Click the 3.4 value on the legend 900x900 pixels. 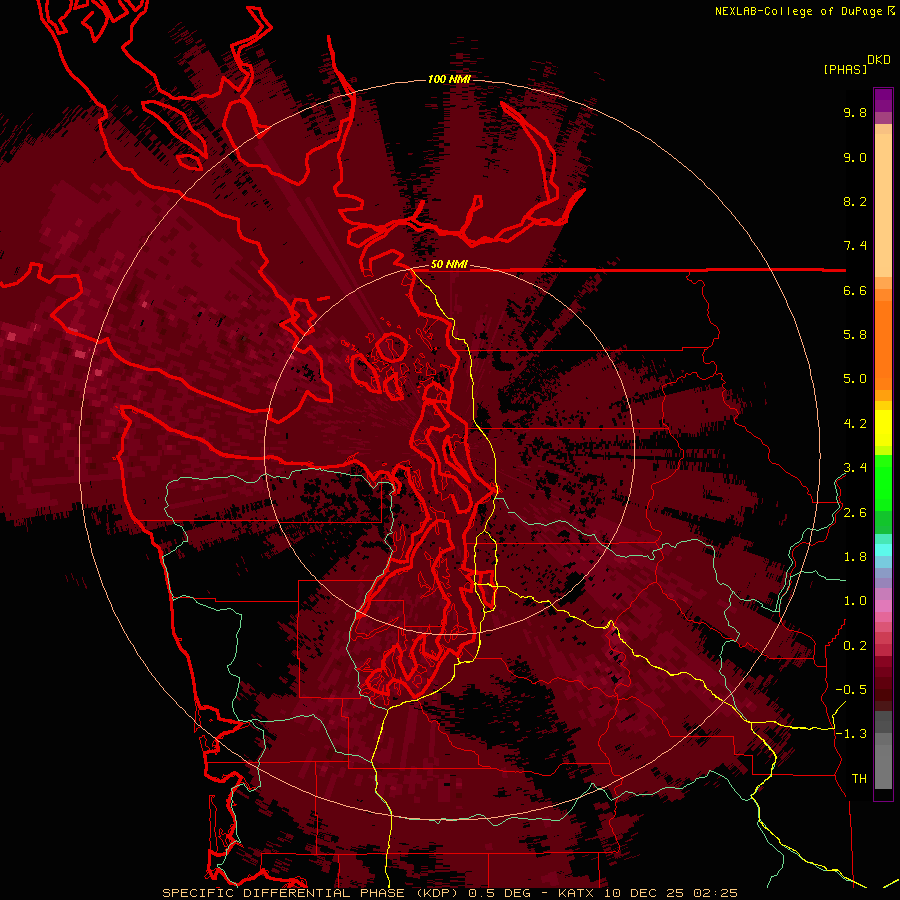click(855, 468)
